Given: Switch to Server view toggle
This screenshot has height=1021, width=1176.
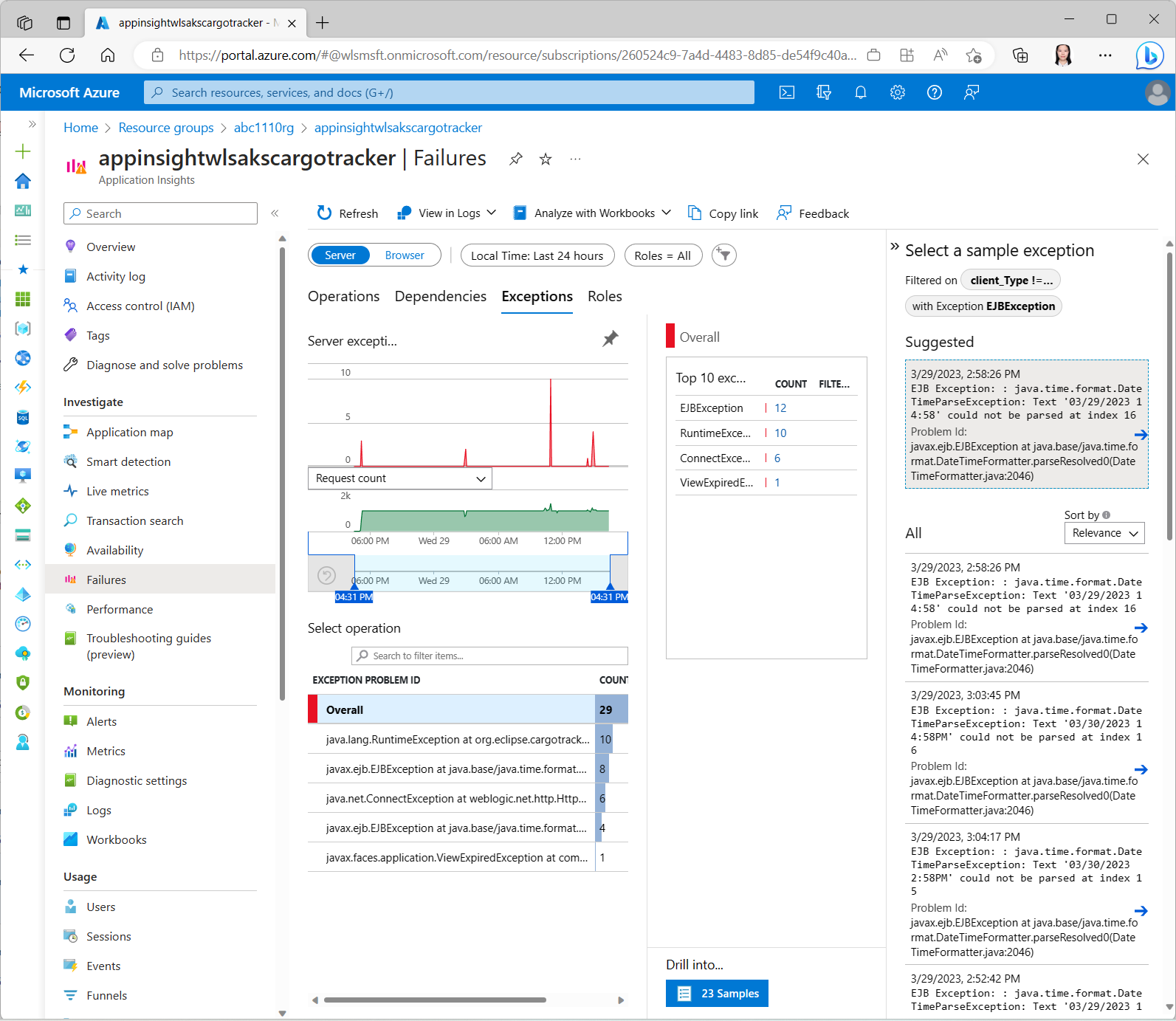Looking at the screenshot, I should tap(340, 255).
